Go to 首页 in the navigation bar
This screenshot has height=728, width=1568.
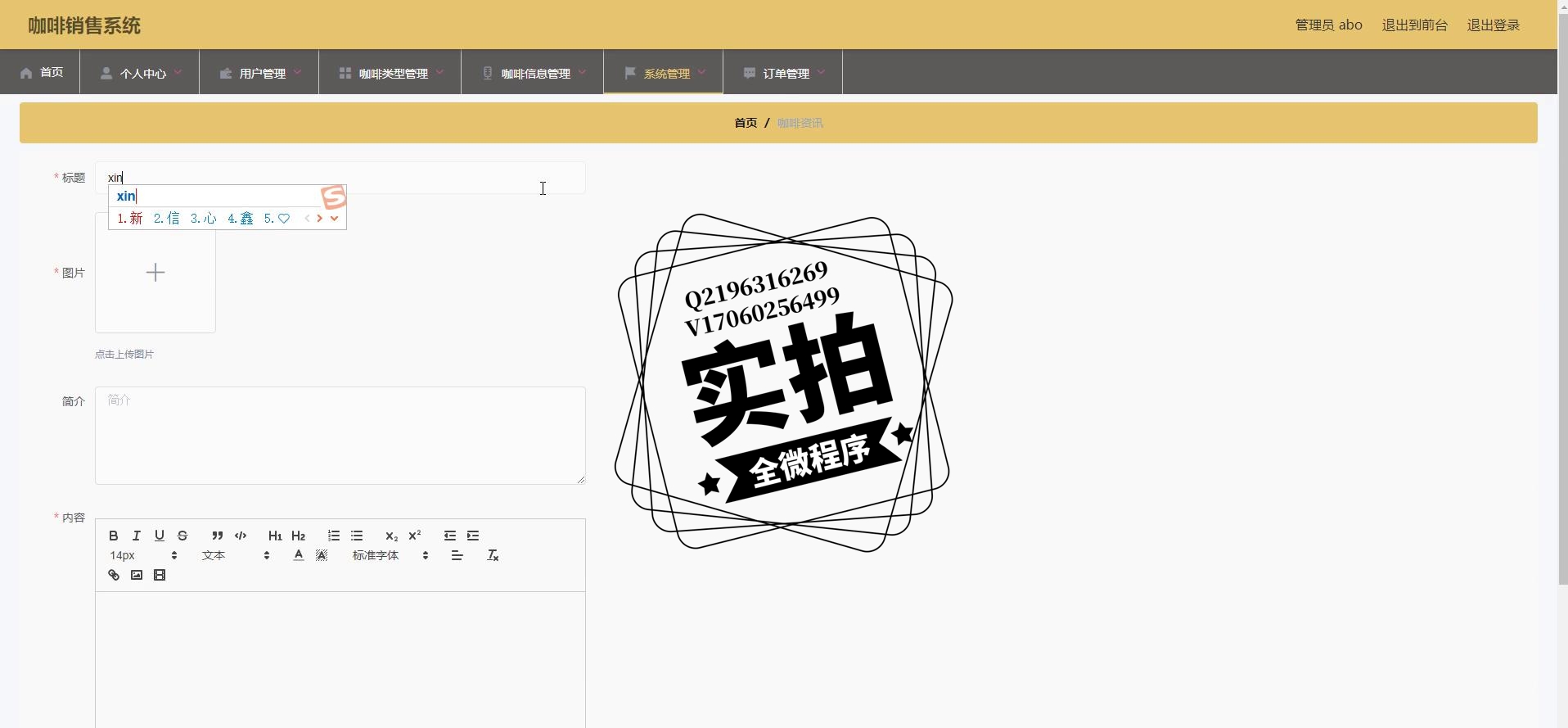click(40, 72)
